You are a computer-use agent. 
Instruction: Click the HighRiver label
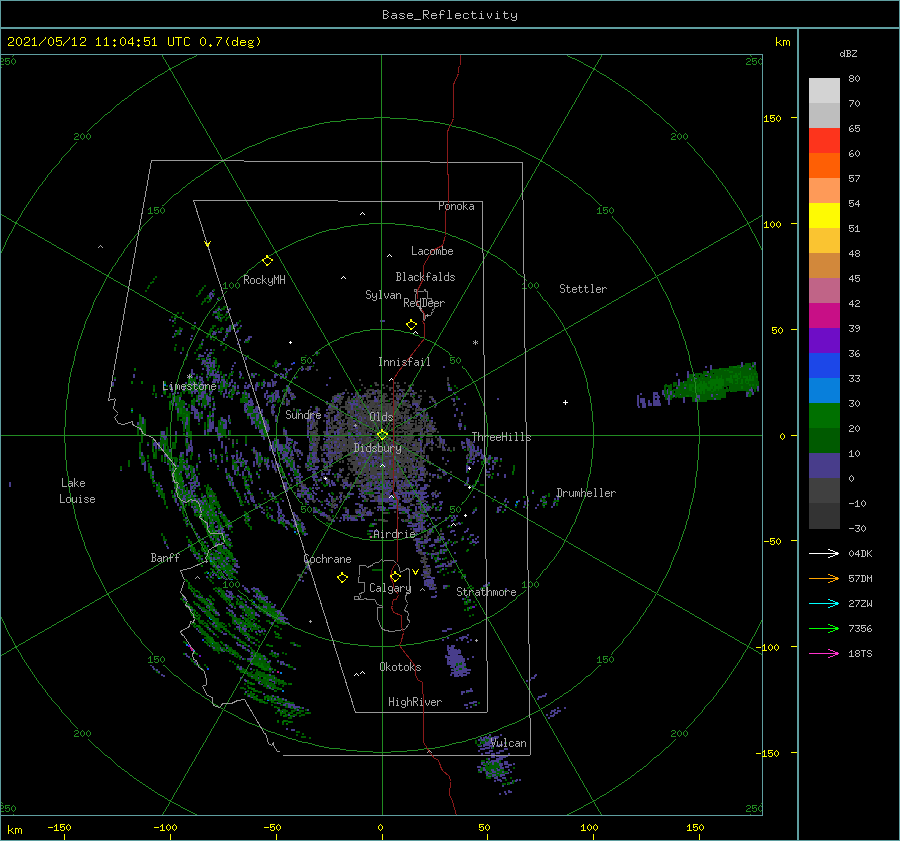[415, 702]
